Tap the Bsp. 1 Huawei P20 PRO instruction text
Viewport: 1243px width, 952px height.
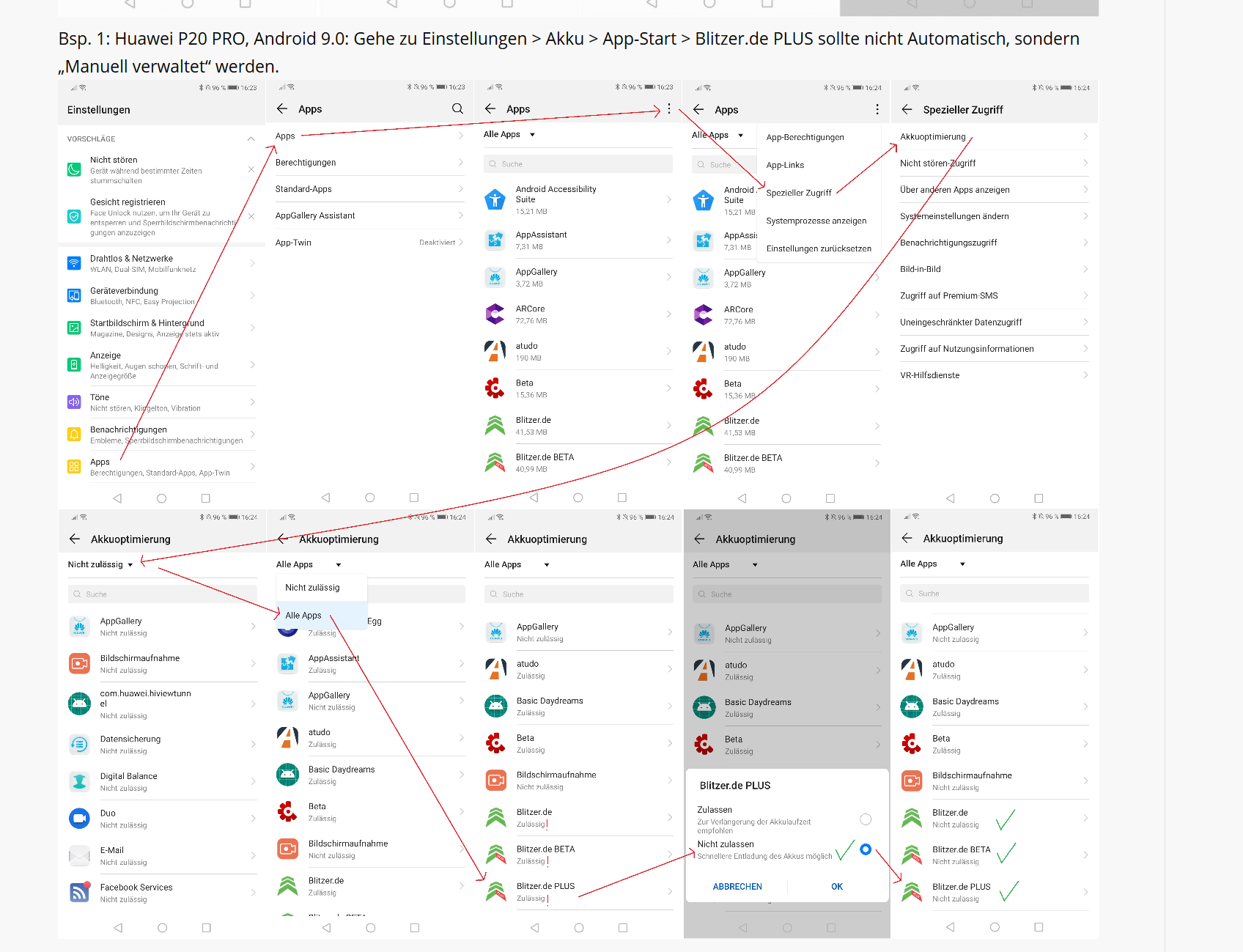tap(569, 52)
